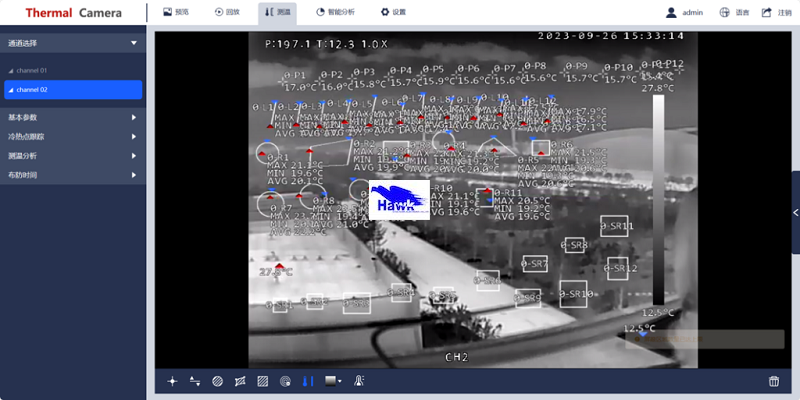Click the temperature alarm icon

[358, 381]
